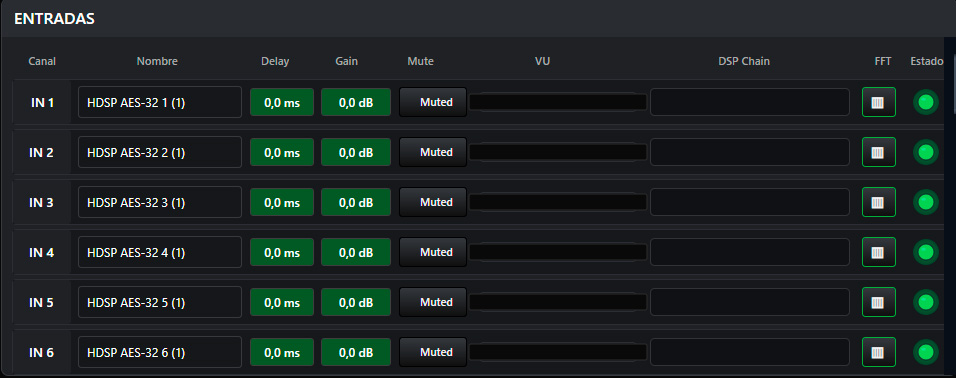Click the 0,0 ms delay value for IN 2
Screen dimensions: 956x378
point(282,152)
